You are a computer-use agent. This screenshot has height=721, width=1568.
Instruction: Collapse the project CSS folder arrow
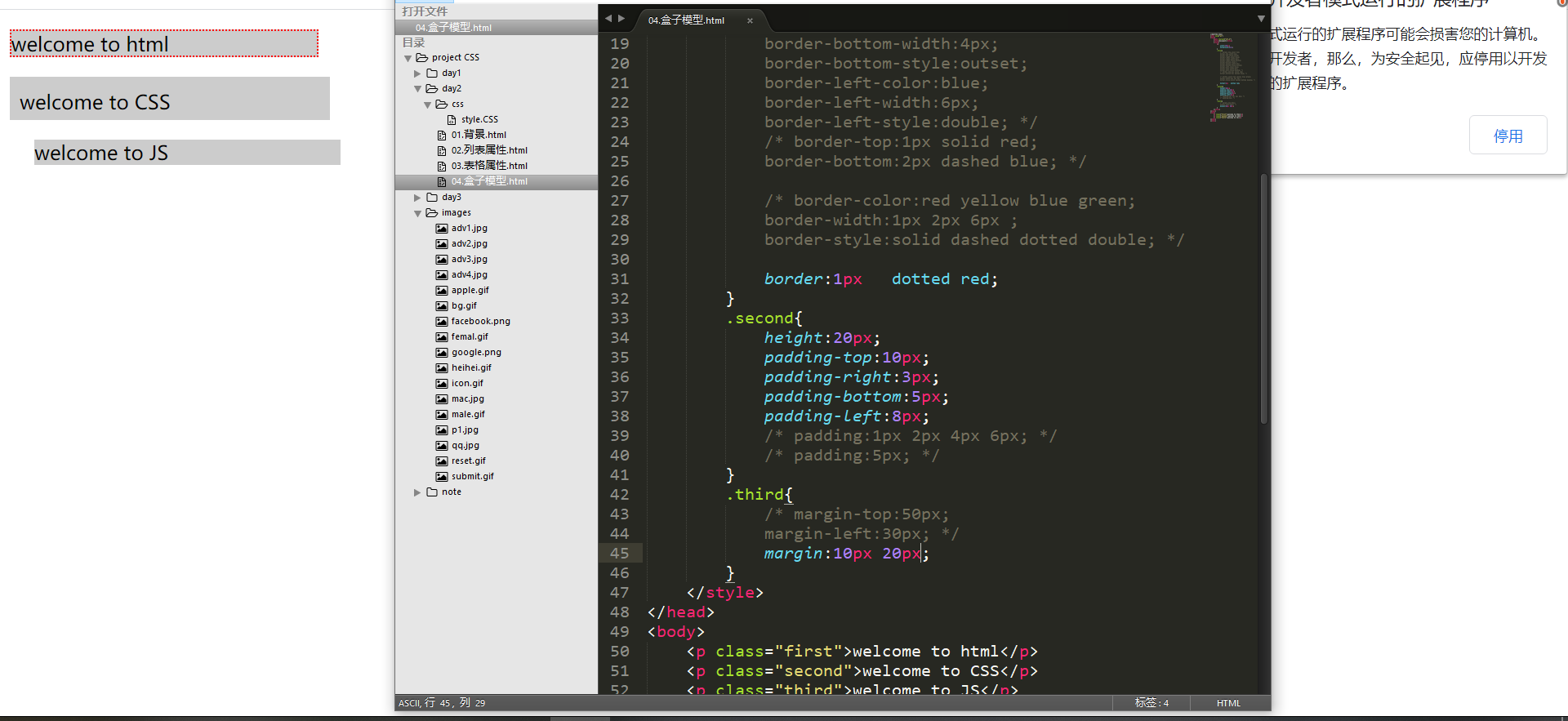tap(408, 58)
